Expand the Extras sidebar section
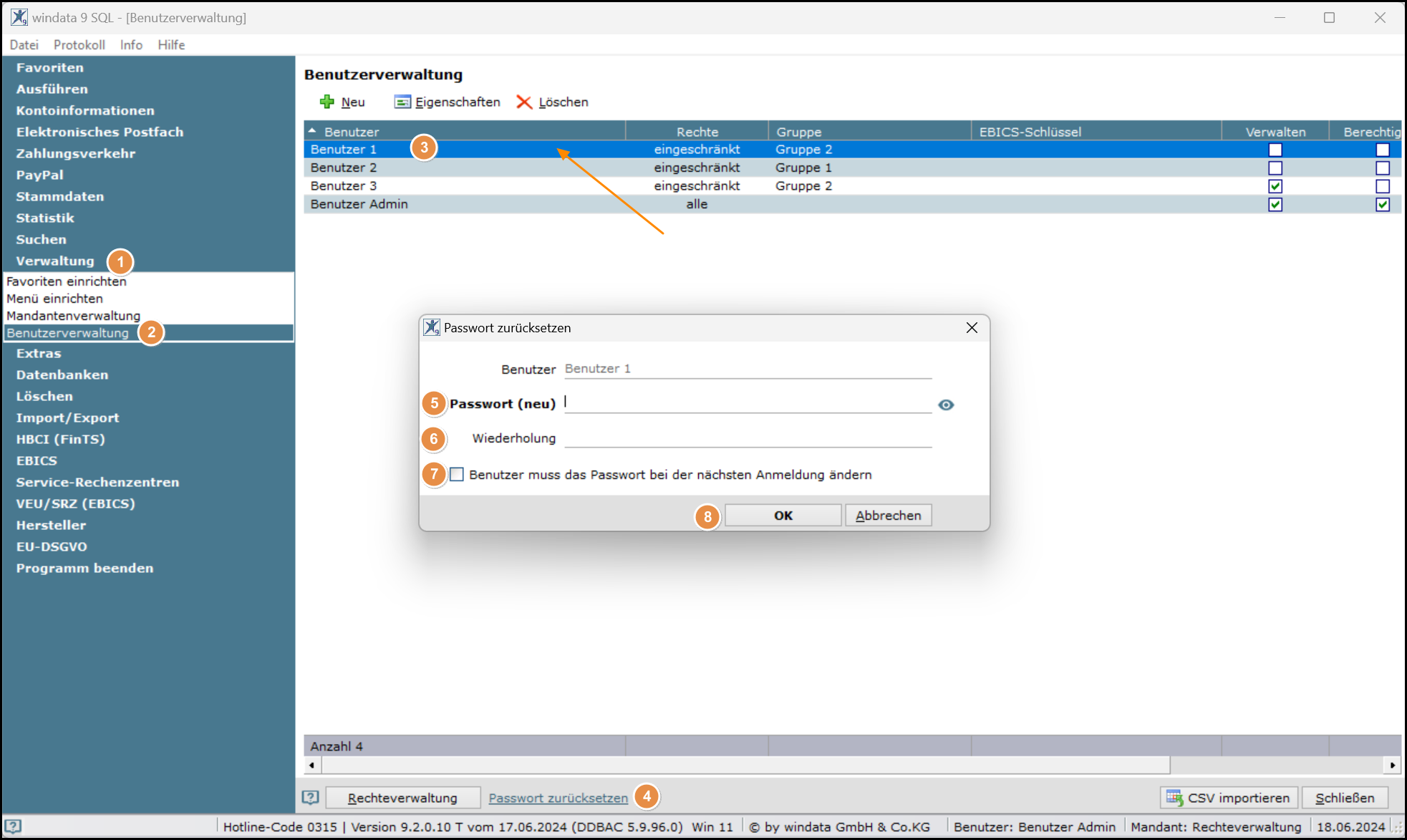The image size is (1407, 840). pyautogui.click(x=39, y=353)
